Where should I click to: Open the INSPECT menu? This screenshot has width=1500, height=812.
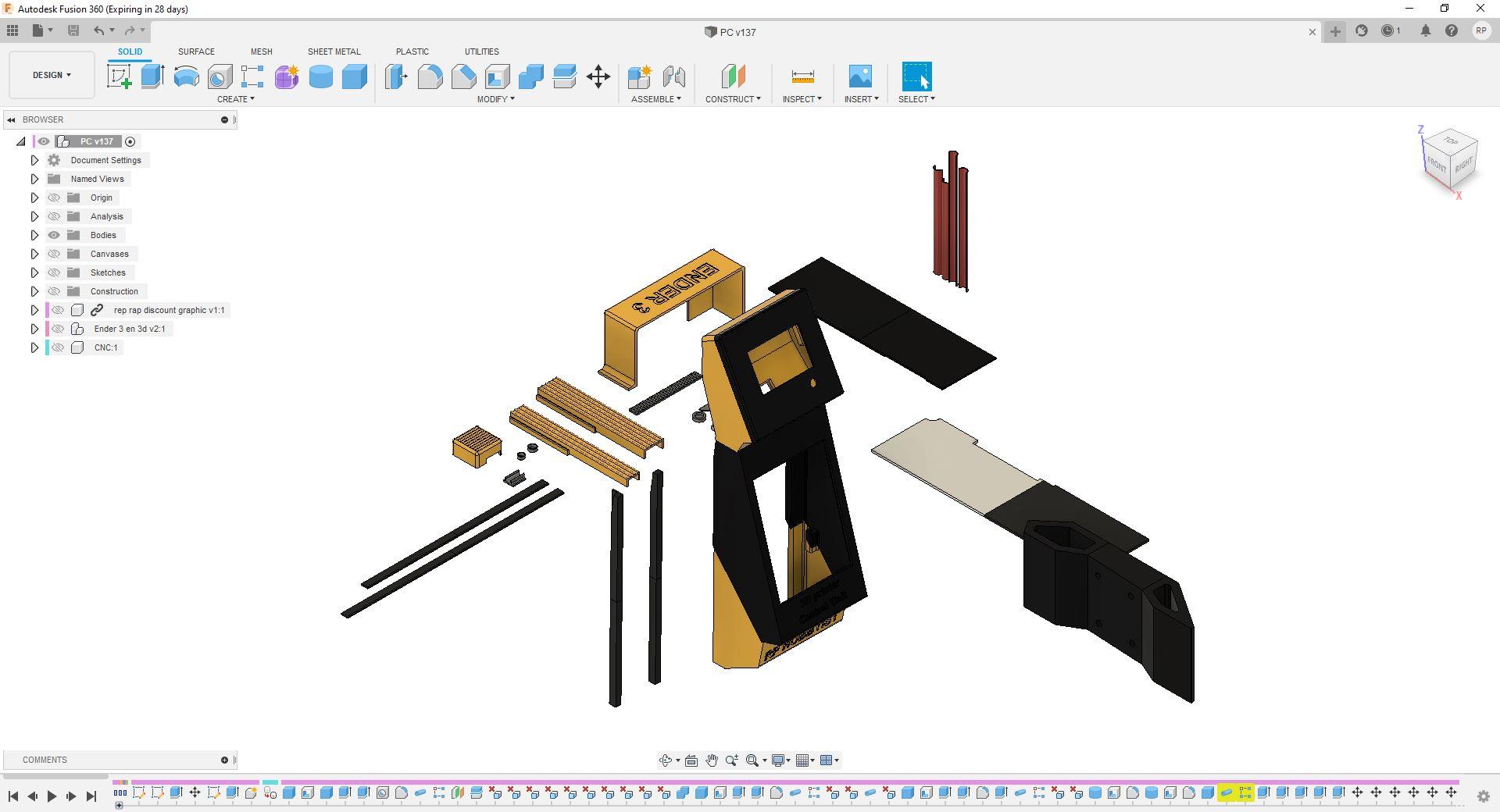click(802, 99)
